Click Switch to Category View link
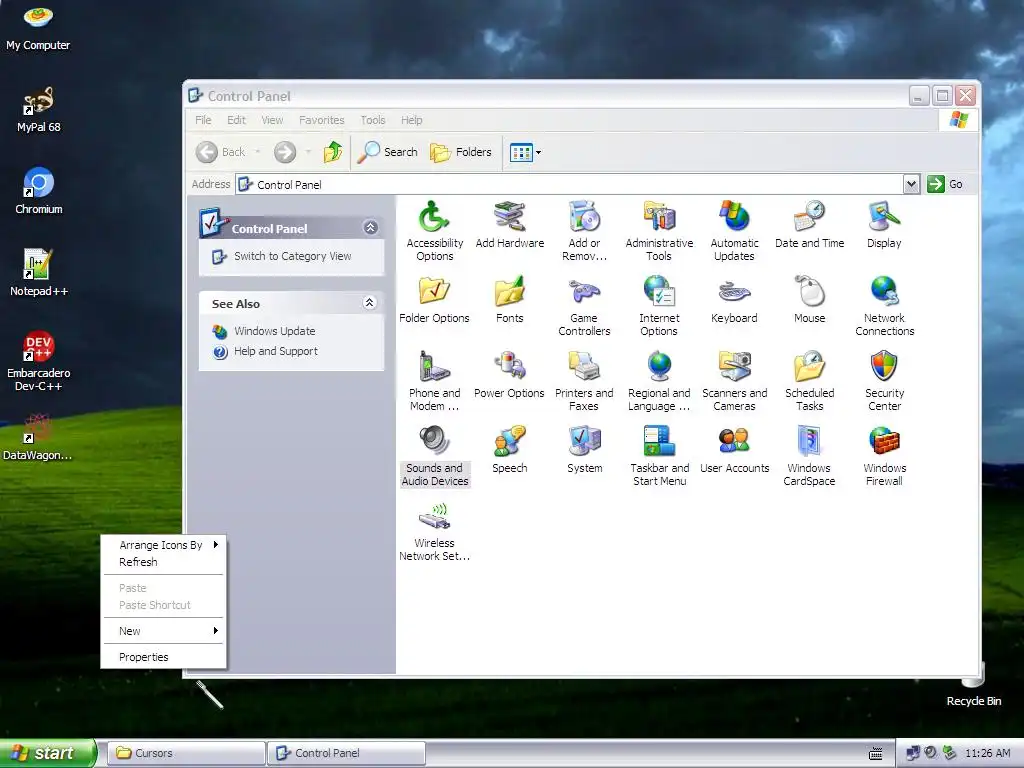 (293, 256)
